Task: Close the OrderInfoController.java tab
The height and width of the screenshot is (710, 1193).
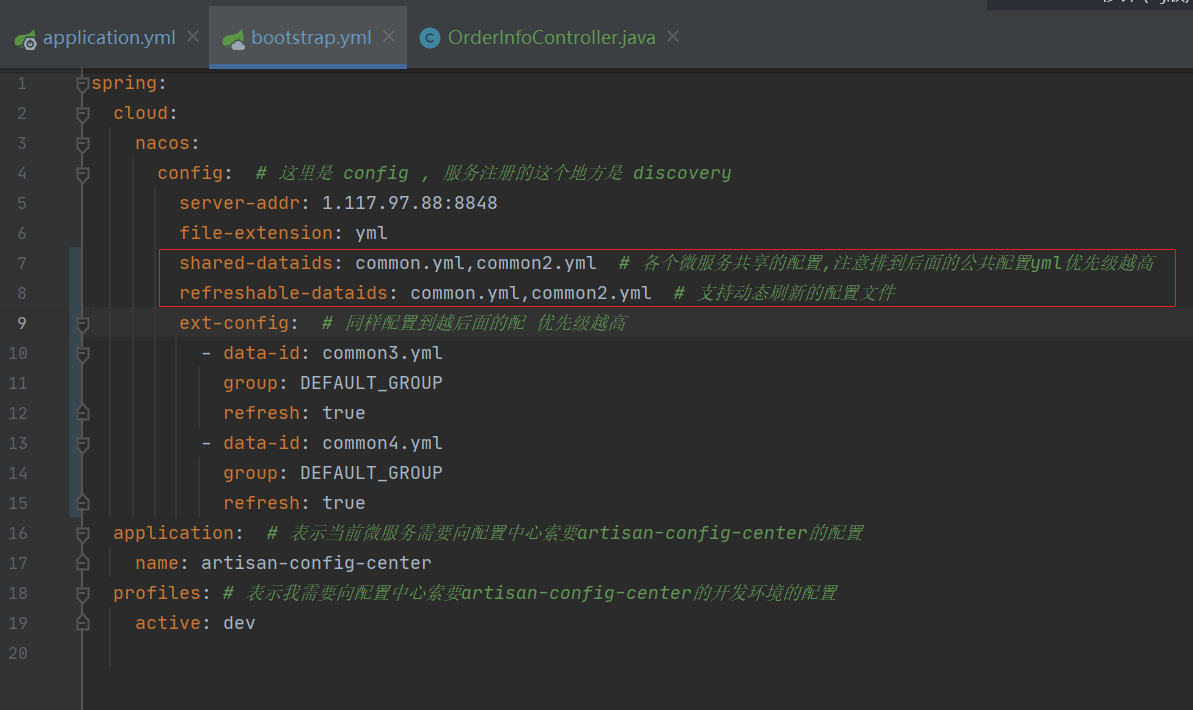Action: [673, 37]
